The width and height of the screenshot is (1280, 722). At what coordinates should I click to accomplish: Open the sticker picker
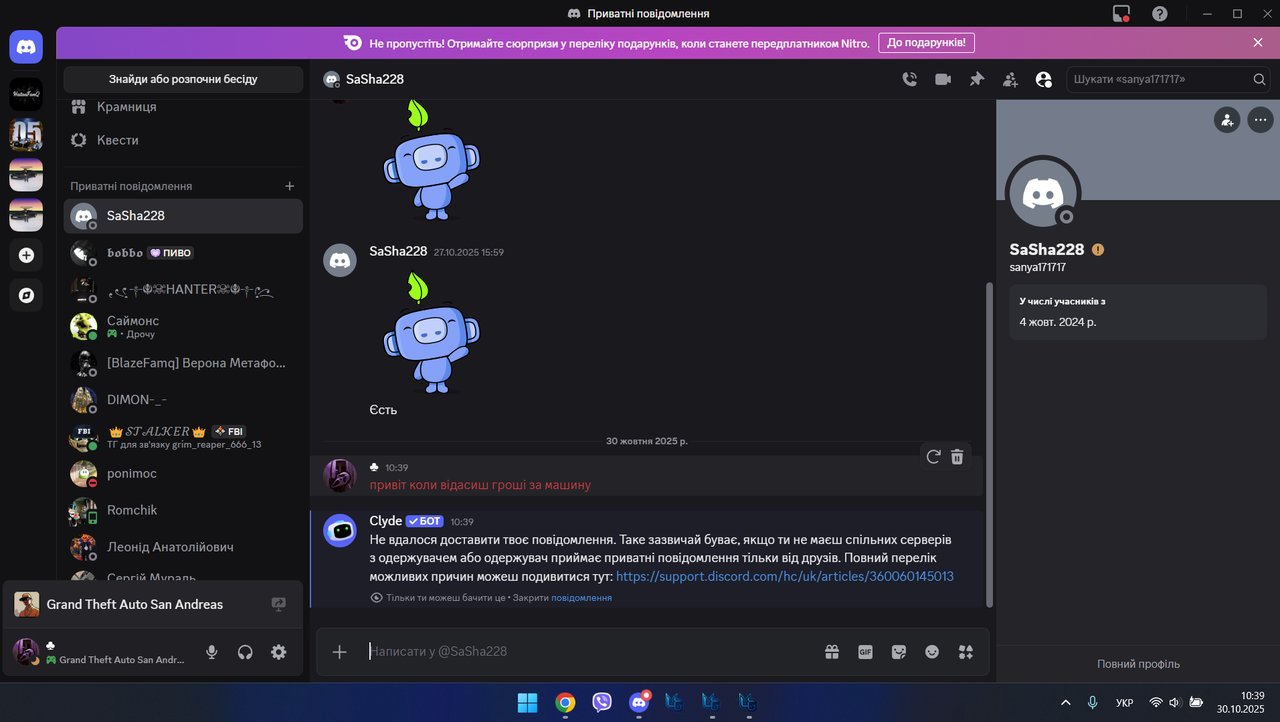[x=899, y=652]
